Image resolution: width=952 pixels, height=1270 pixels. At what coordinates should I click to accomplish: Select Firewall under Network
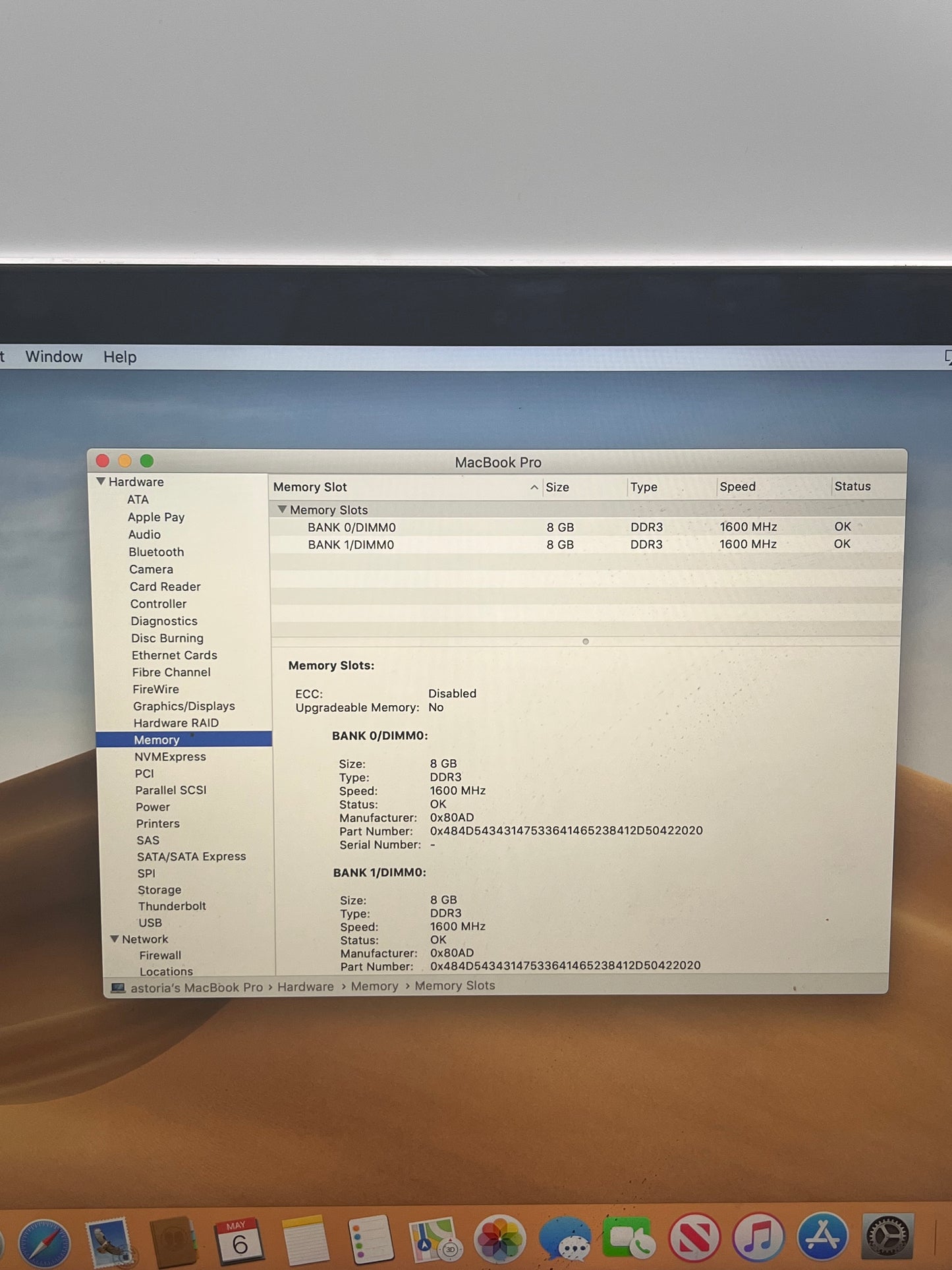pos(160,955)
